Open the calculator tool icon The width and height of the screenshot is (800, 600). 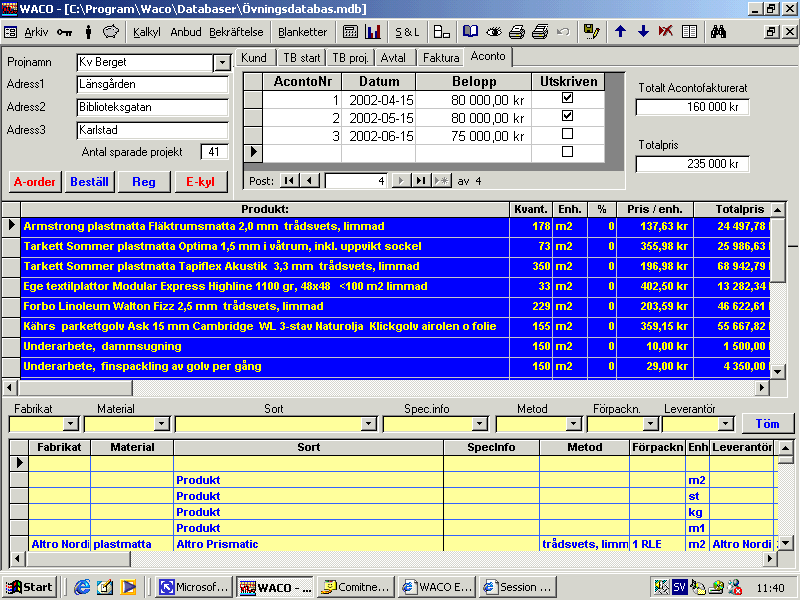[350, 32]
